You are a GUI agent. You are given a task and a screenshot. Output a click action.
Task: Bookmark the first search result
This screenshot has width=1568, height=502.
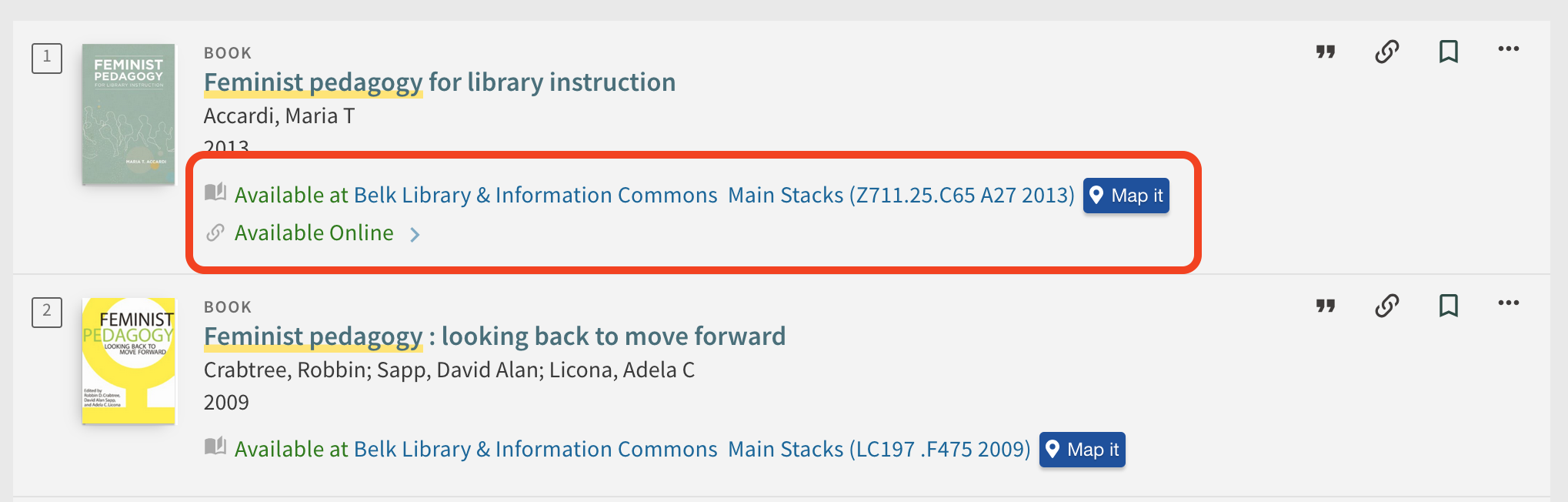(x=1448, y=52)
